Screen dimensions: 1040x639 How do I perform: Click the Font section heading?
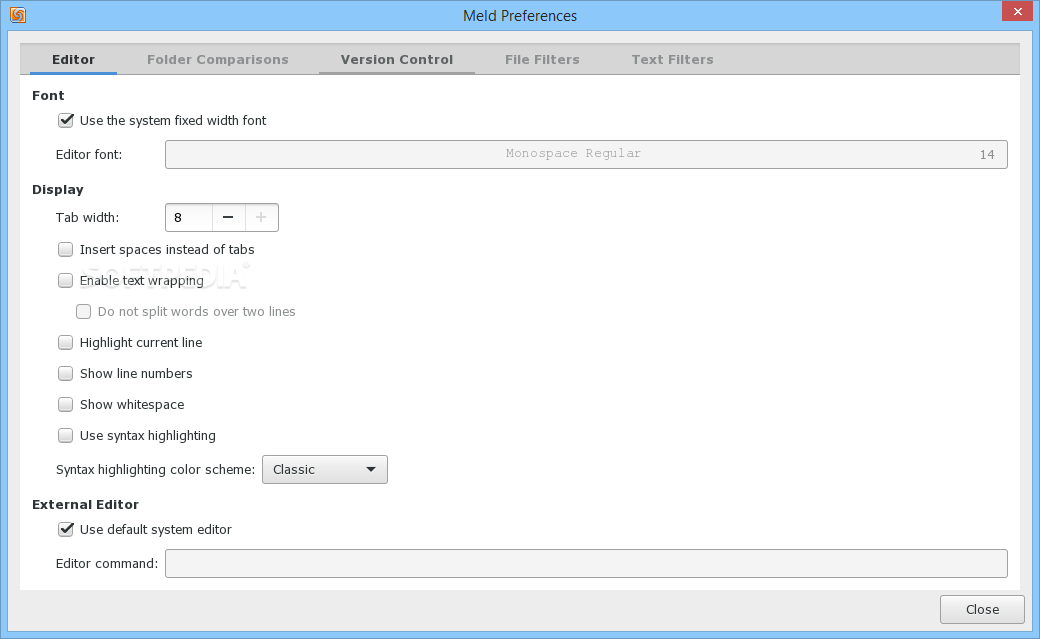coord(48,96)
